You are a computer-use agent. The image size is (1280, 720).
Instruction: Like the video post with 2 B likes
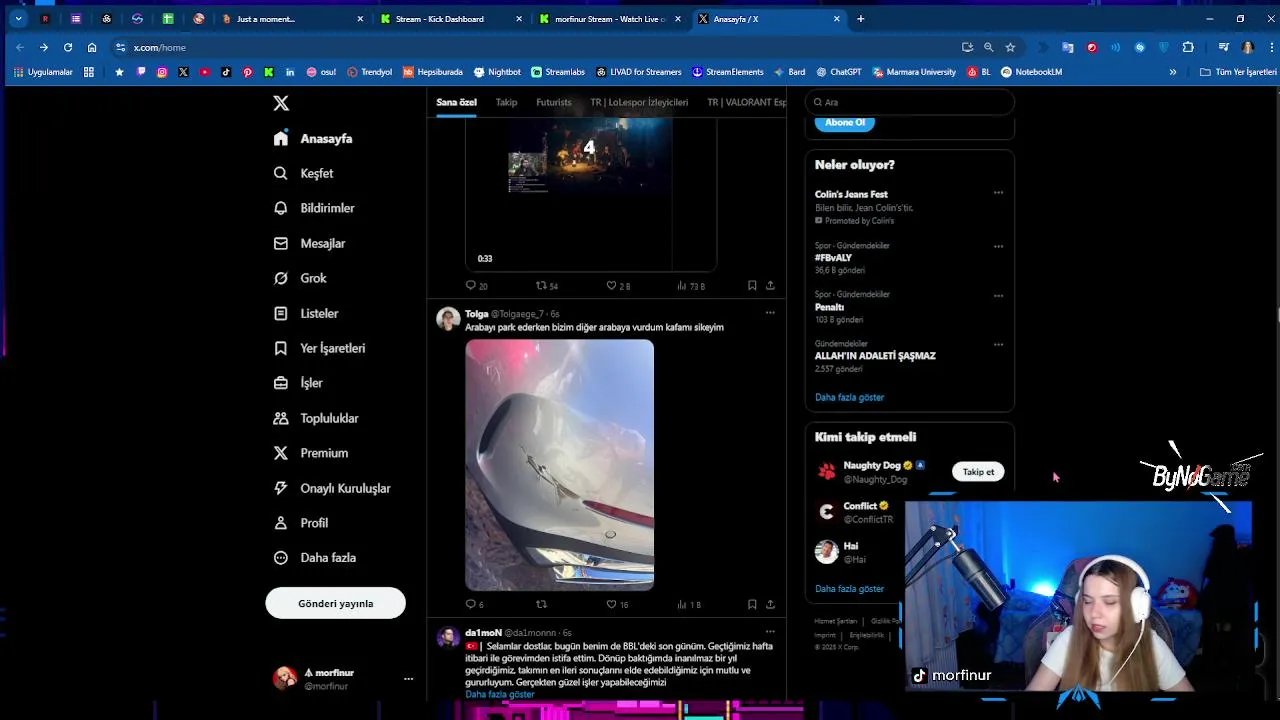618,286
